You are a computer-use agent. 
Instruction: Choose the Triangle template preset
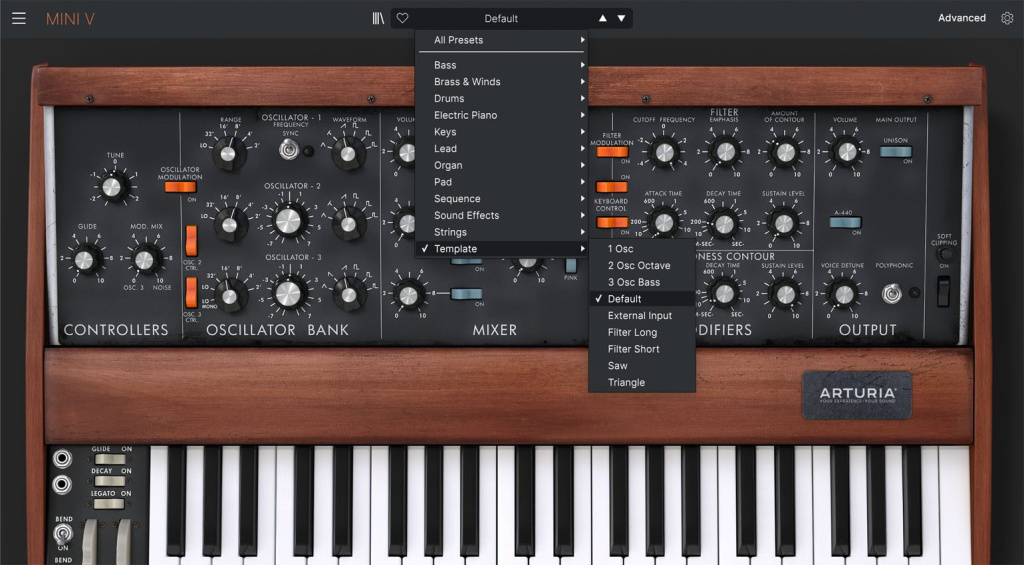pos(642,383)
